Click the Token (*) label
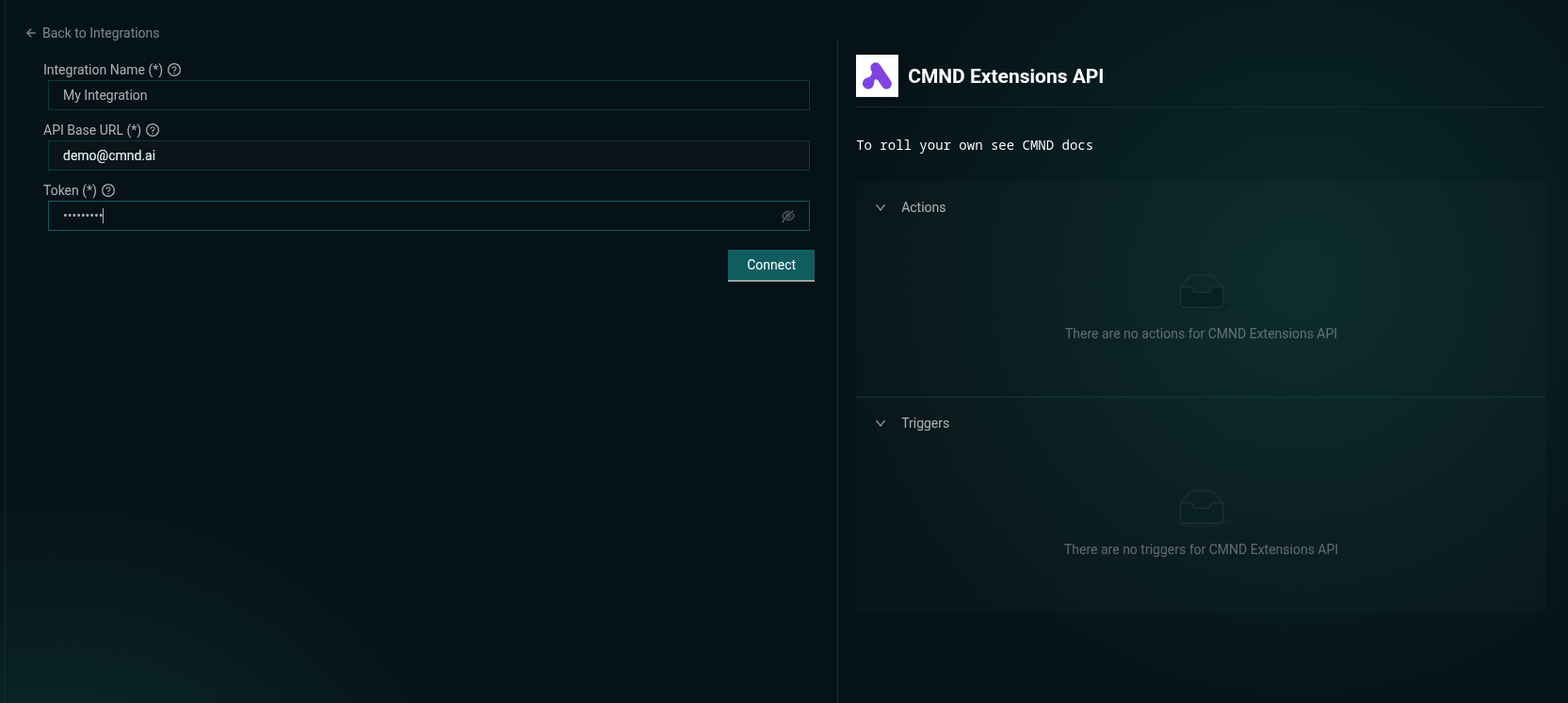This screenshot has height=703, width=1568. (70, 190)
